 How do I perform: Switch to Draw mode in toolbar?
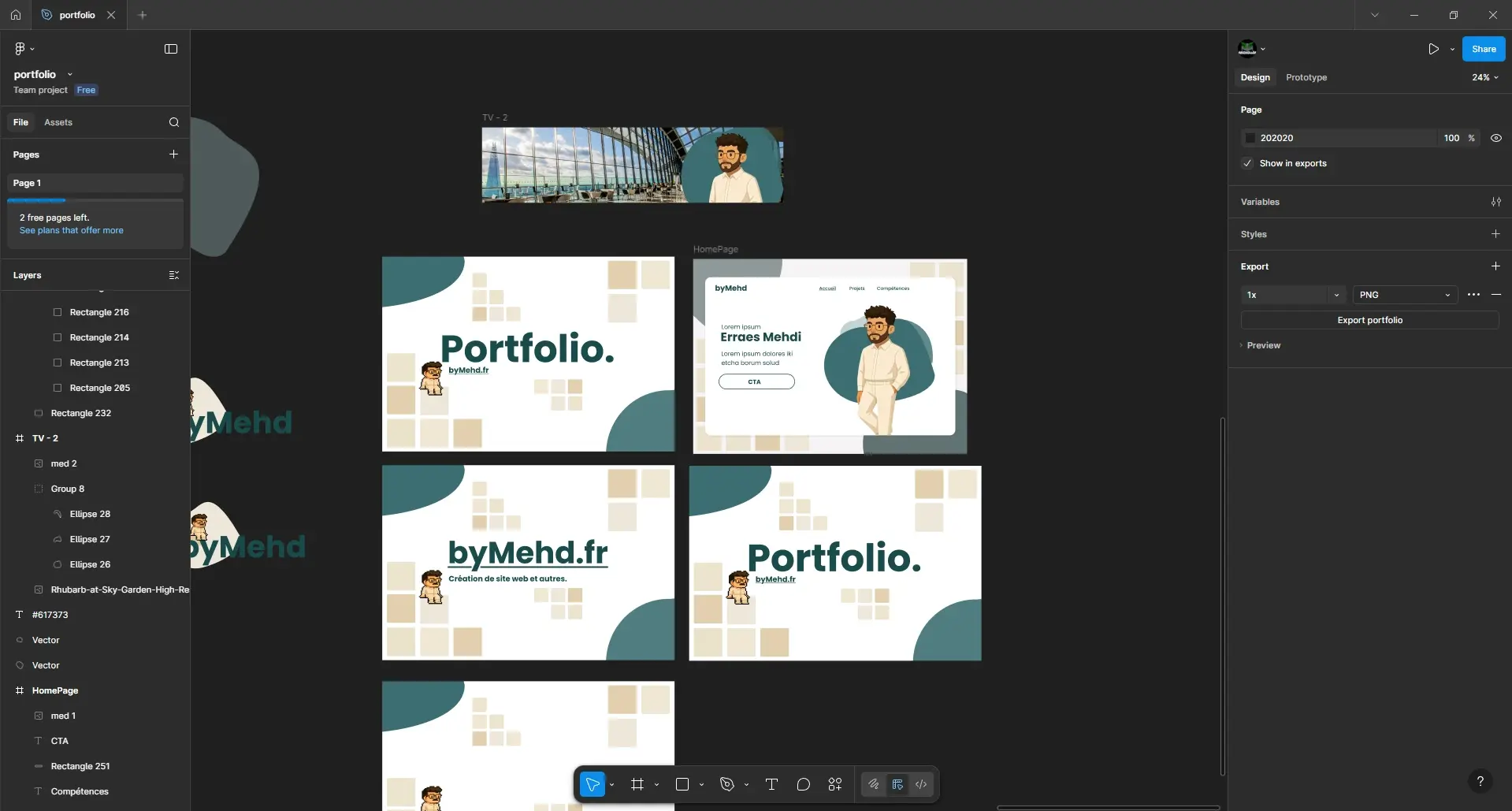point(874,784)
